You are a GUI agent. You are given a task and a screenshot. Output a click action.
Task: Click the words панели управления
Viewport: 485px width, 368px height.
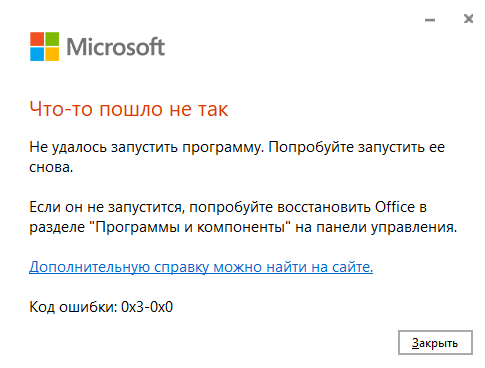pos(386,227)
